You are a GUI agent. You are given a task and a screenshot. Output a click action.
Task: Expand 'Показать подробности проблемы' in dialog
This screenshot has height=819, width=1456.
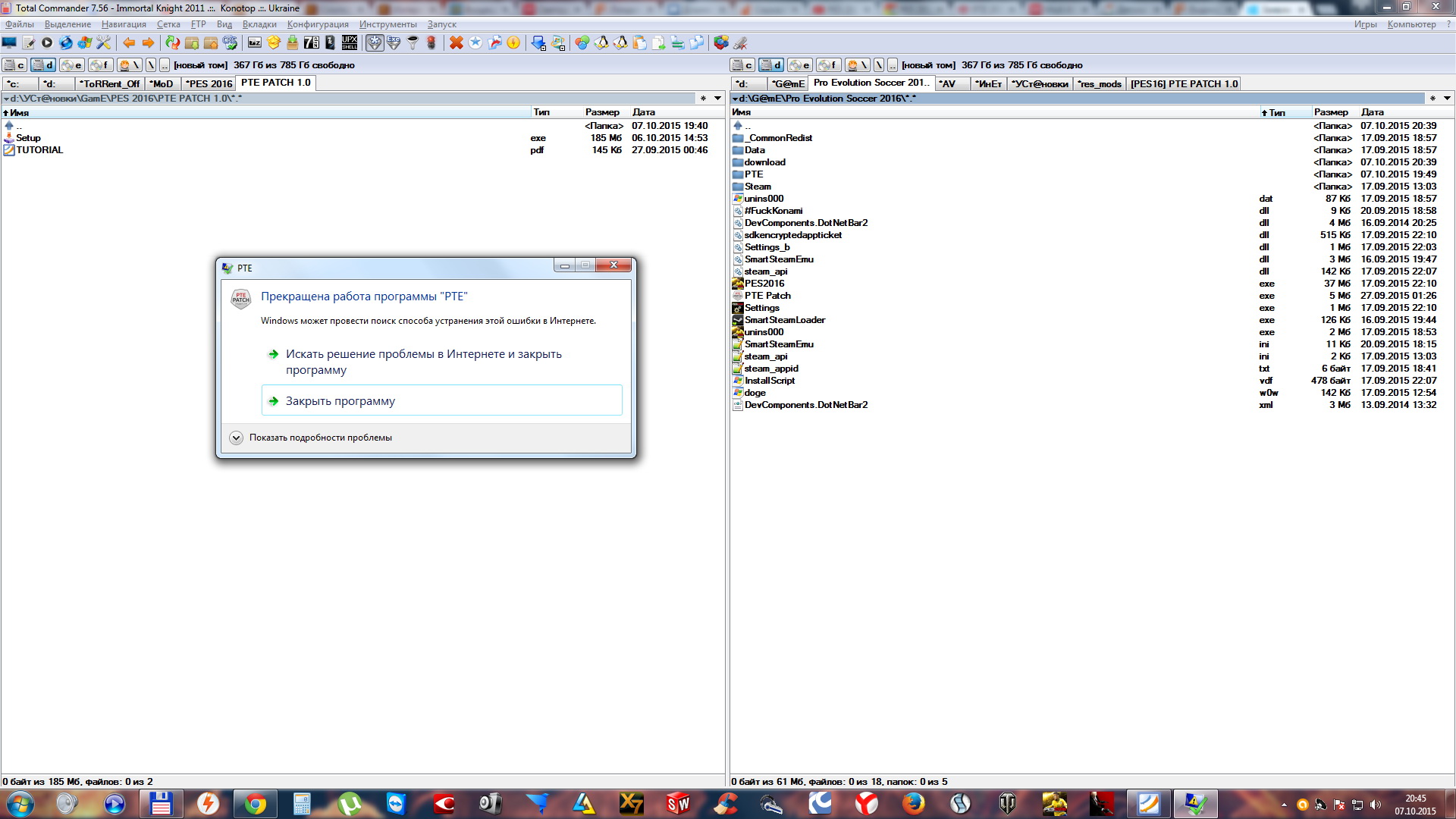point(311,438)
